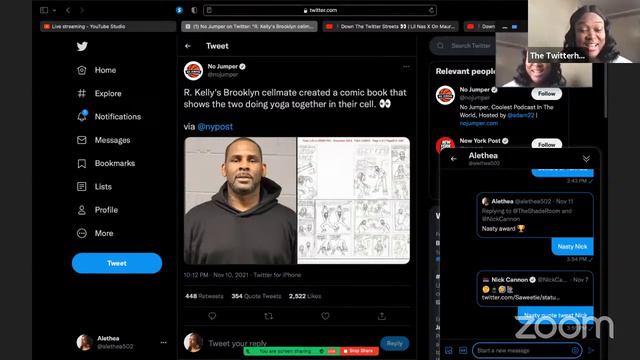Viewport: 640px width, 360px height.
Task: Open shared Nick Cannon tweet card
Action: 535,289
